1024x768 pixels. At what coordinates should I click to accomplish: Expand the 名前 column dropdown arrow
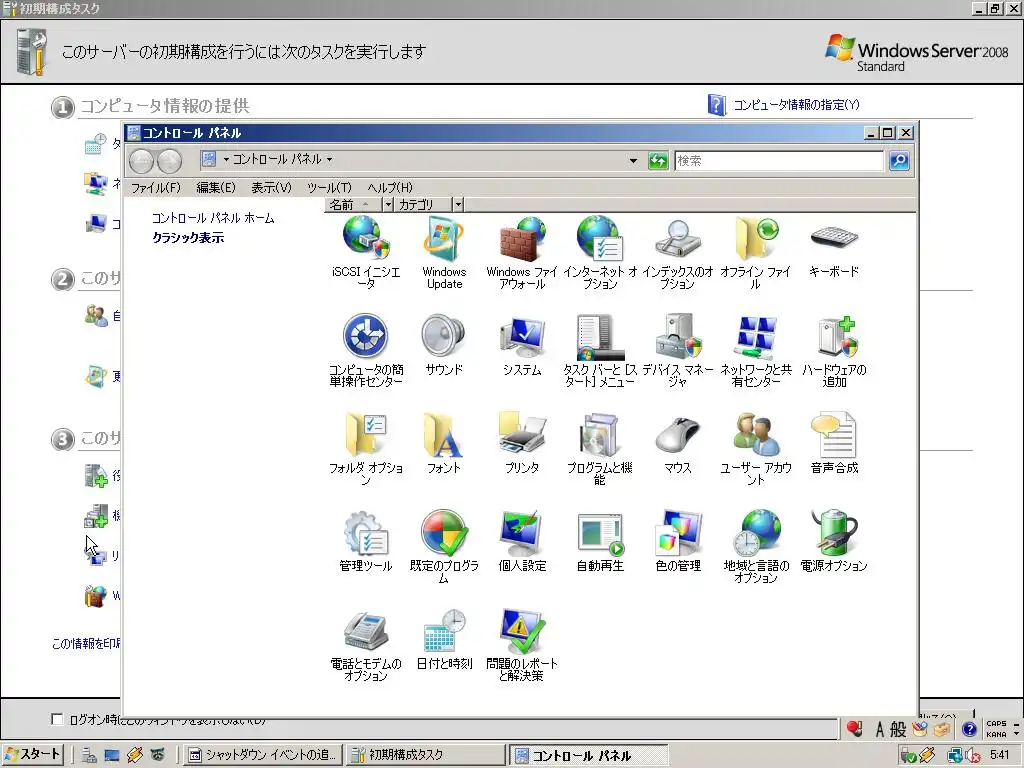[x=388, y=204]
